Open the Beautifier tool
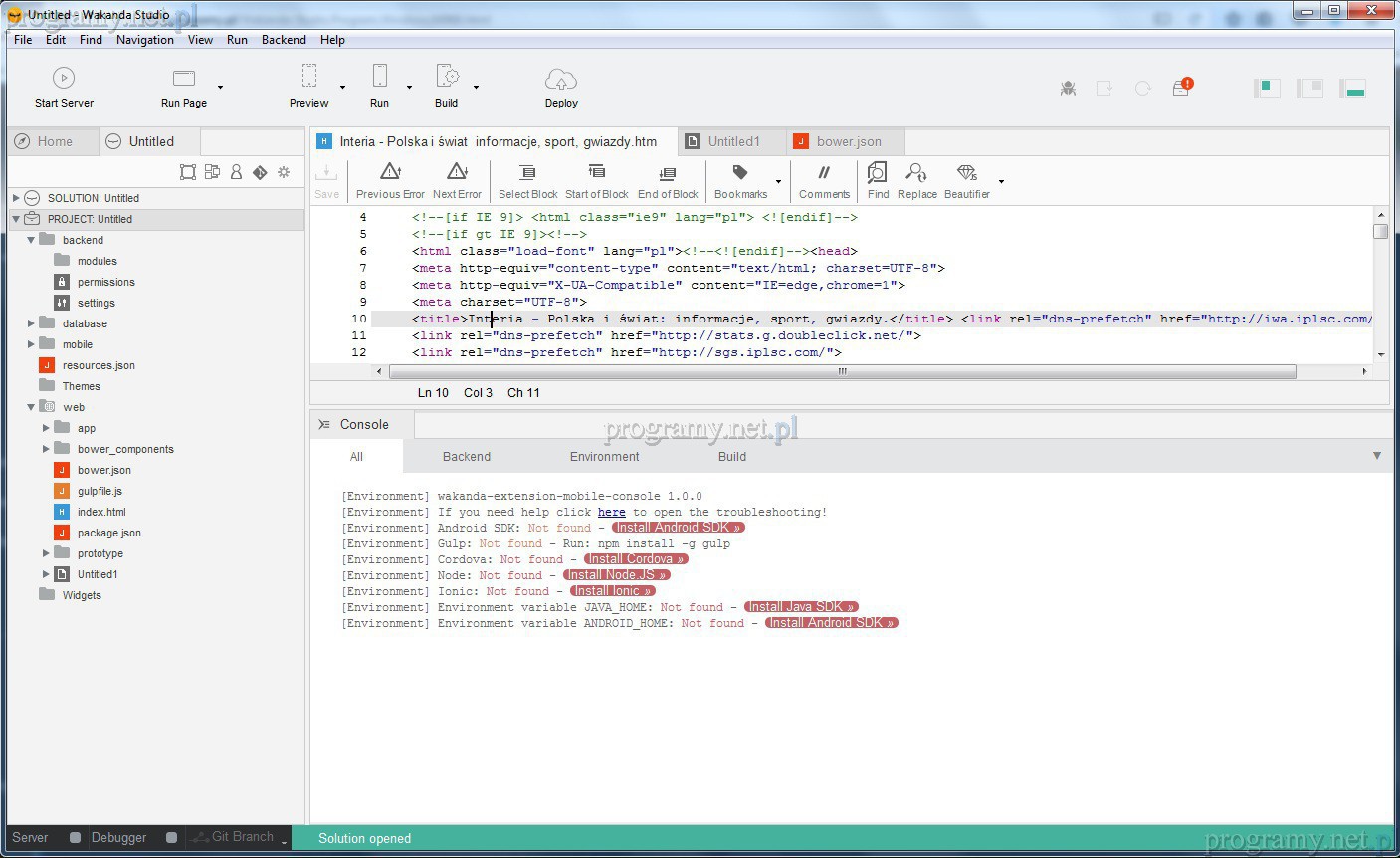 pyautogui.click(x=966, y=174)
